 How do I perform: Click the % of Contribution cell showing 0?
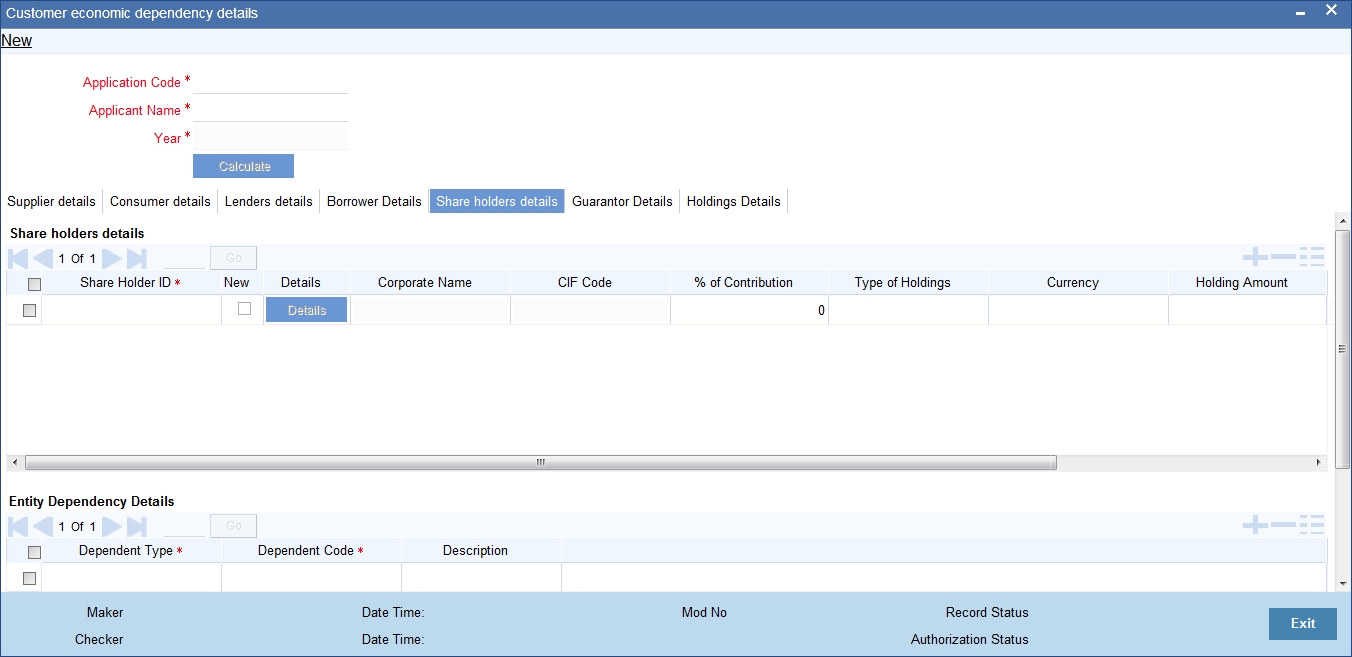[x=749, y=310]
